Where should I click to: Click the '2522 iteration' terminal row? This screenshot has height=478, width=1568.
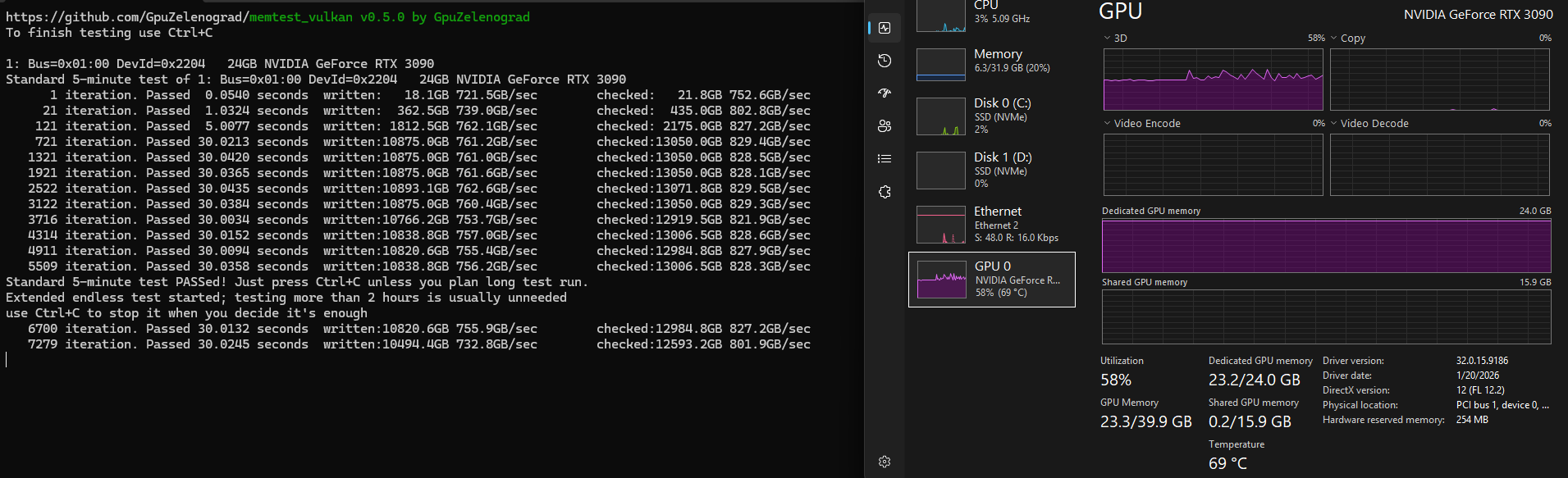pyautogui.click(x=419, y=189)
